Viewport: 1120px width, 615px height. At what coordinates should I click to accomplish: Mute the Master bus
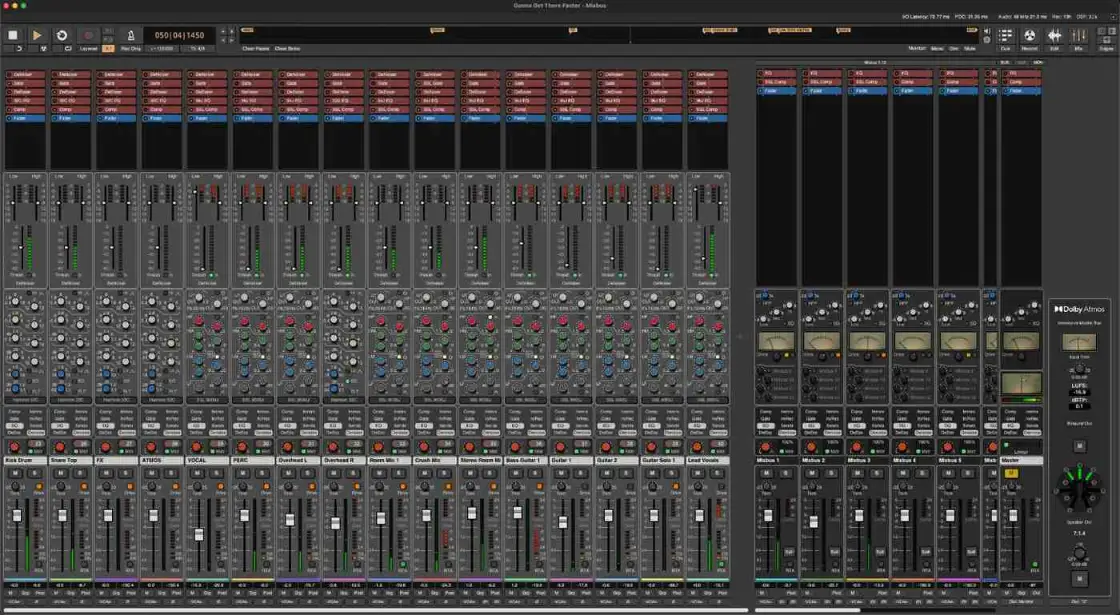pos(1011,473)
